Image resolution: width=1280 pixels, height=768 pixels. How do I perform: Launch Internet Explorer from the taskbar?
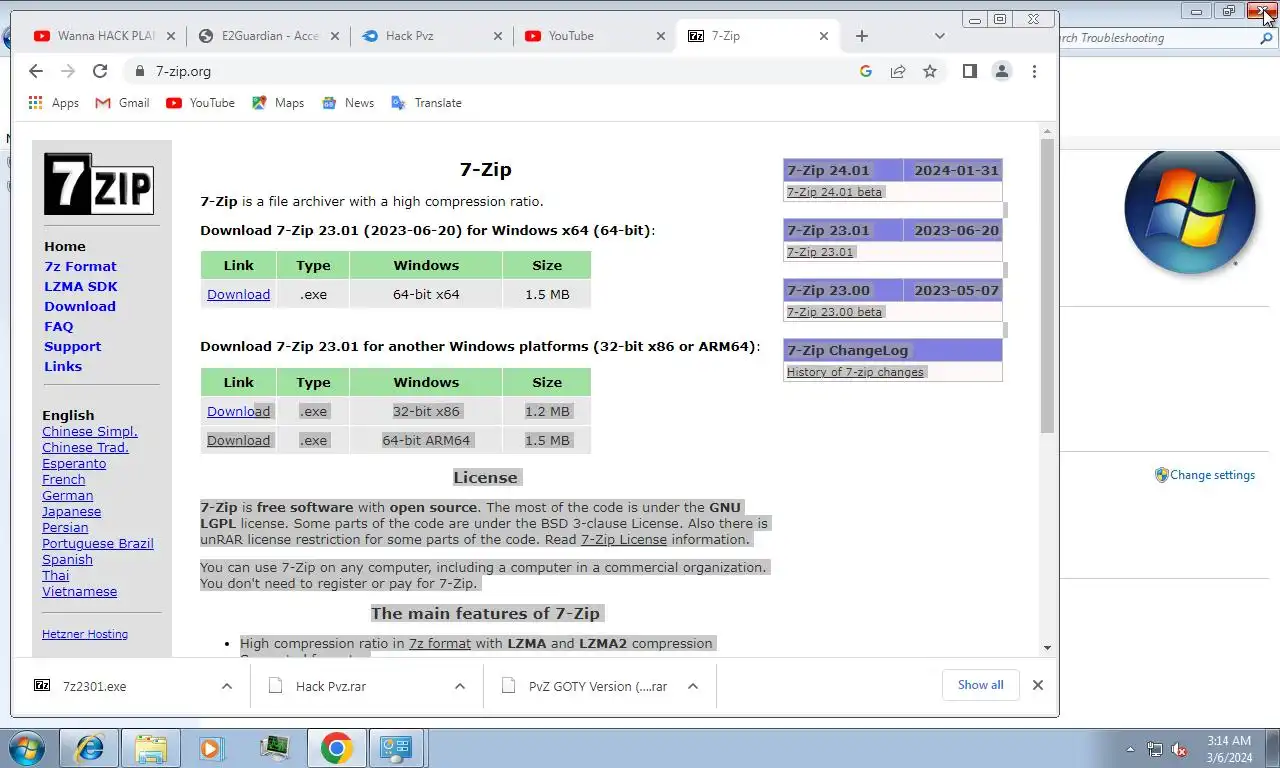[x=90, y=748]
